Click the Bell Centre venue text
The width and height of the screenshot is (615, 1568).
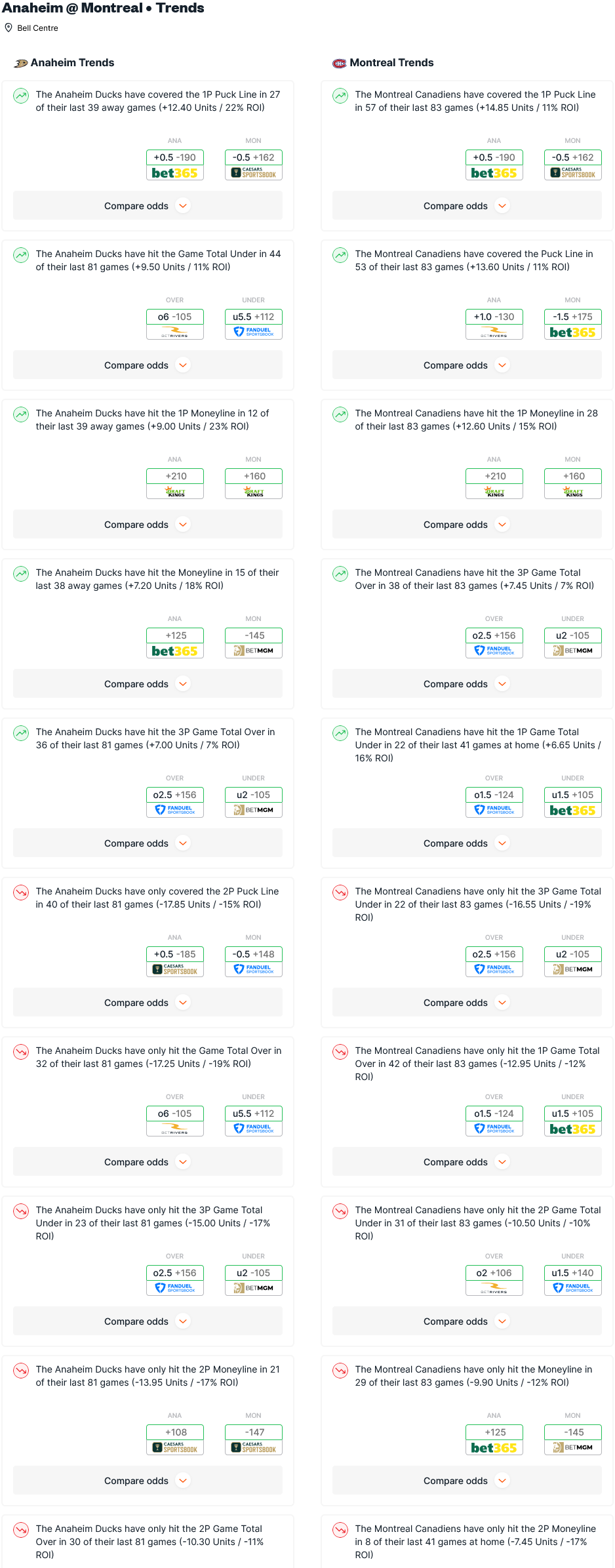tap(37, 28)
